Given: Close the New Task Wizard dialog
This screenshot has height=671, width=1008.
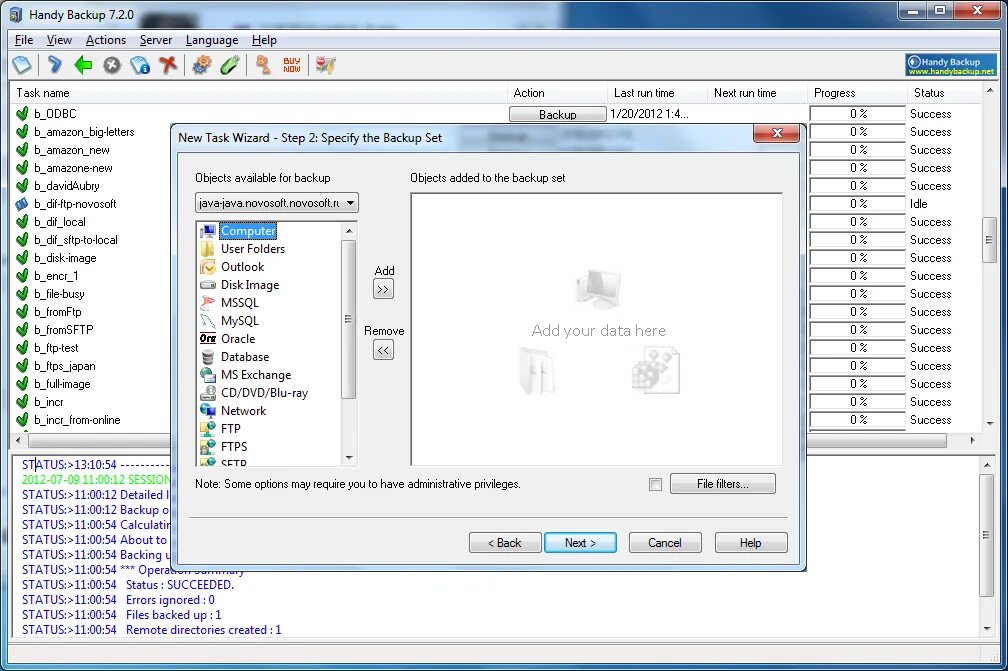Looking at the screenshot, I should (x=777, y=133).
